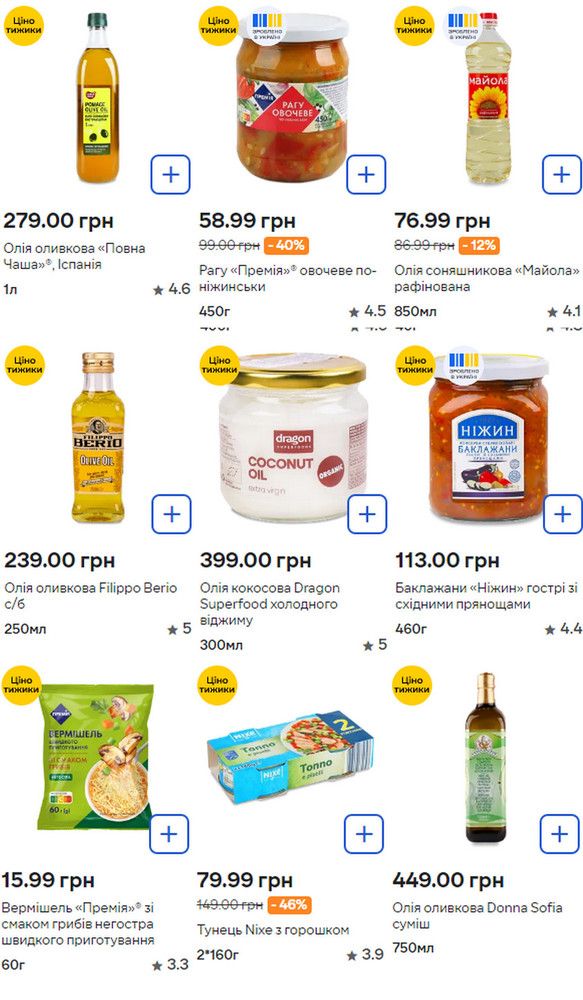Viewport: 583px width, 1000px height.
Task: Add Премія vegetable ragout to cart
Action: pos(366,174)
